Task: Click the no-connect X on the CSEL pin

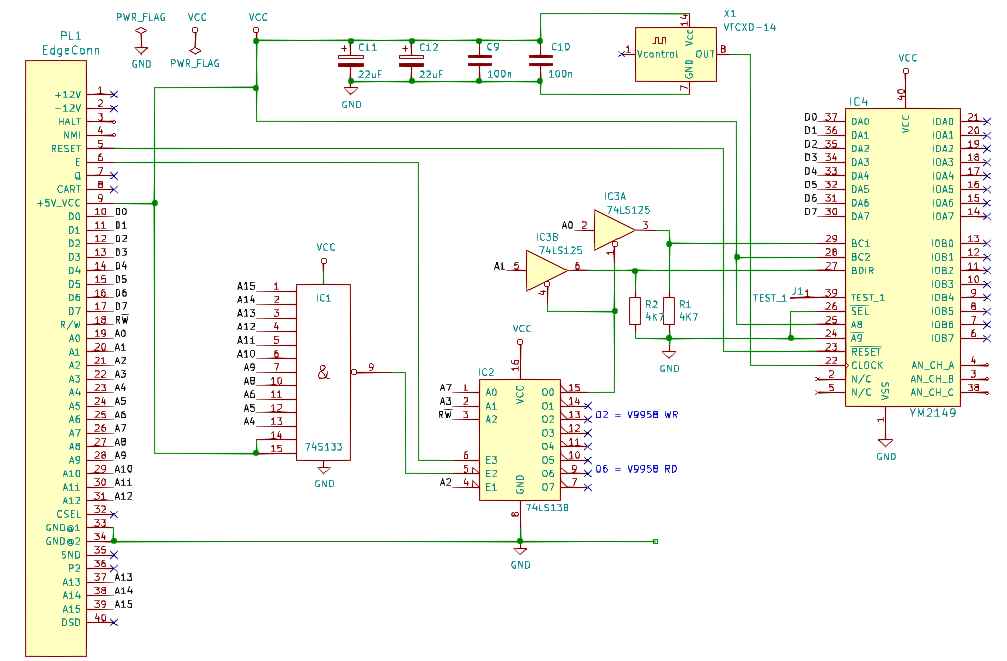Action: pos(114,515)
